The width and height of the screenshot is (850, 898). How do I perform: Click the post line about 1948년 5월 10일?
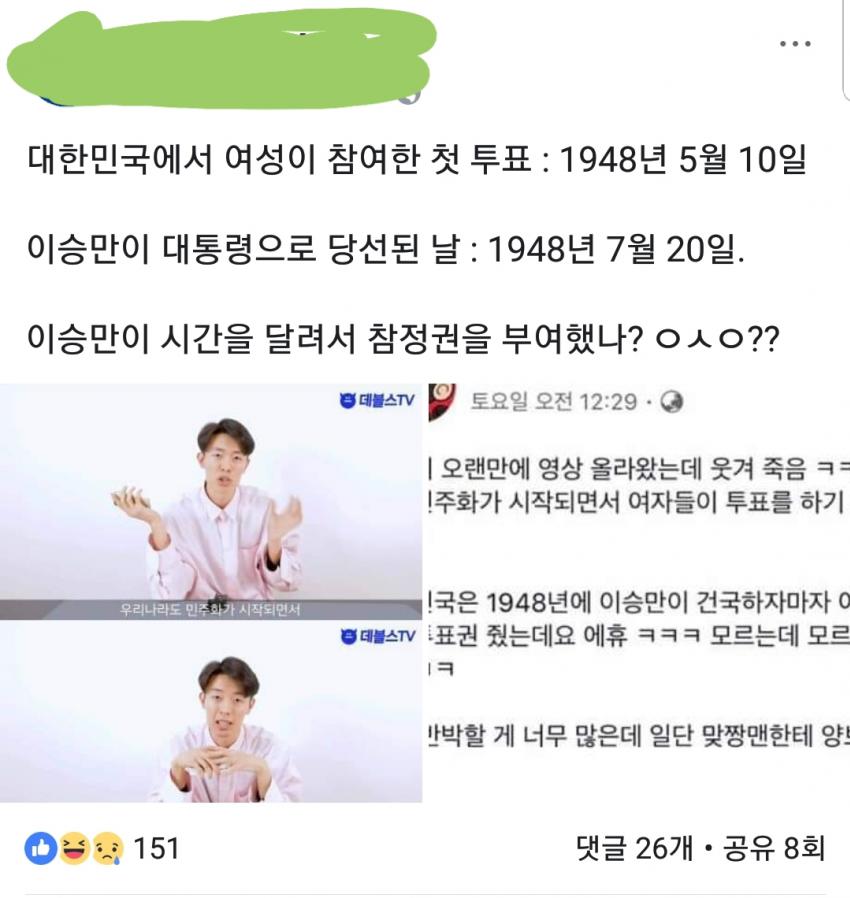point(417,159)
